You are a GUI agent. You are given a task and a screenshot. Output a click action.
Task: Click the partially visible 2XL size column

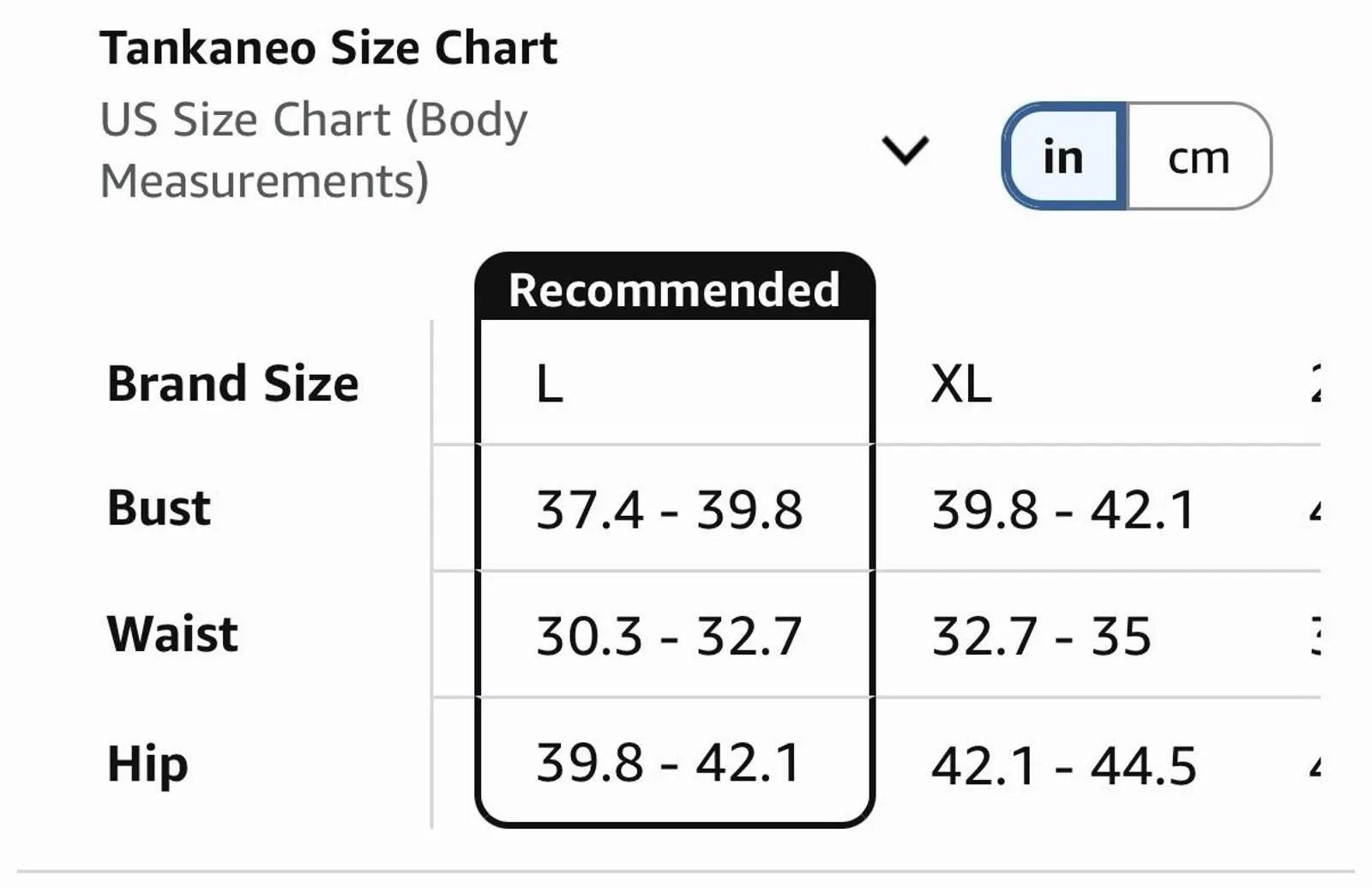1315,383
